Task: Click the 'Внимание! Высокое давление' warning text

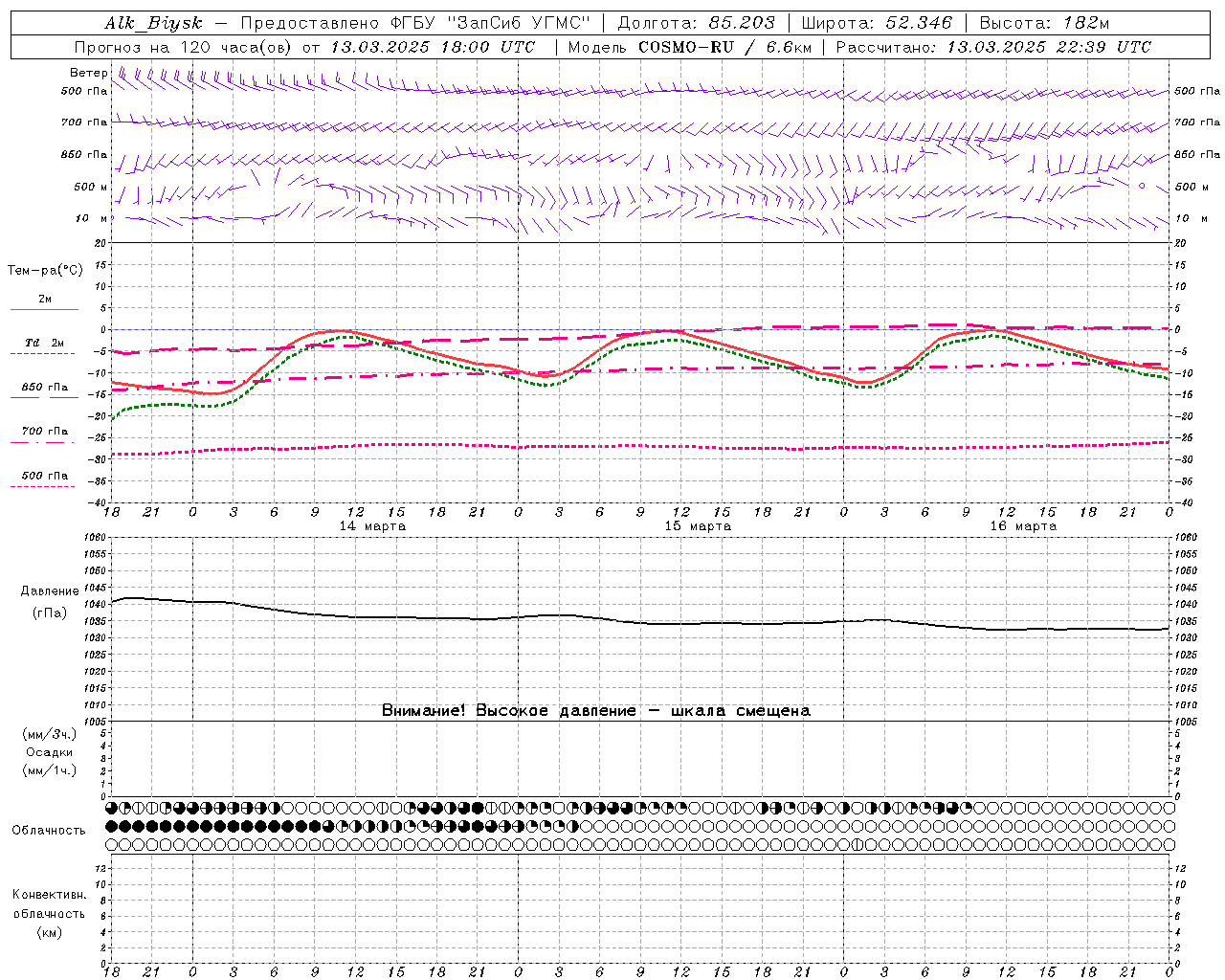Action: (x=509, y=711)
